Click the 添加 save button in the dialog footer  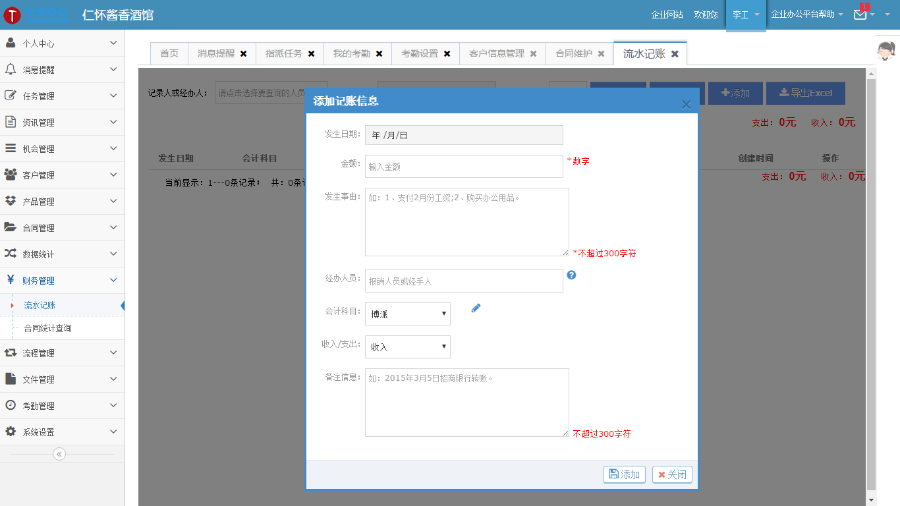tap(624, 474)
